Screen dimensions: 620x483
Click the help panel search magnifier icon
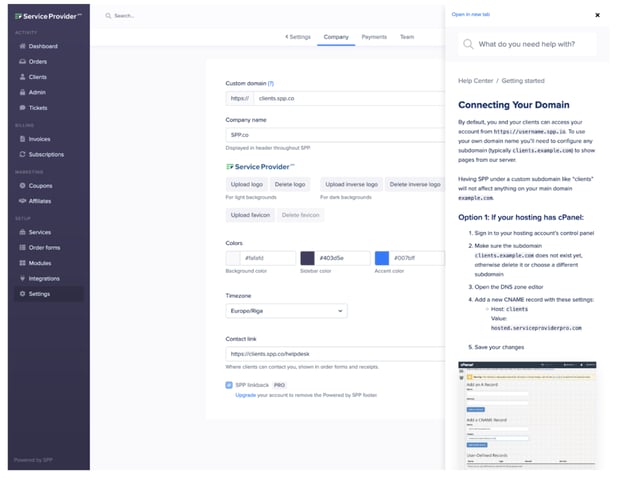[x=468, y=44]
